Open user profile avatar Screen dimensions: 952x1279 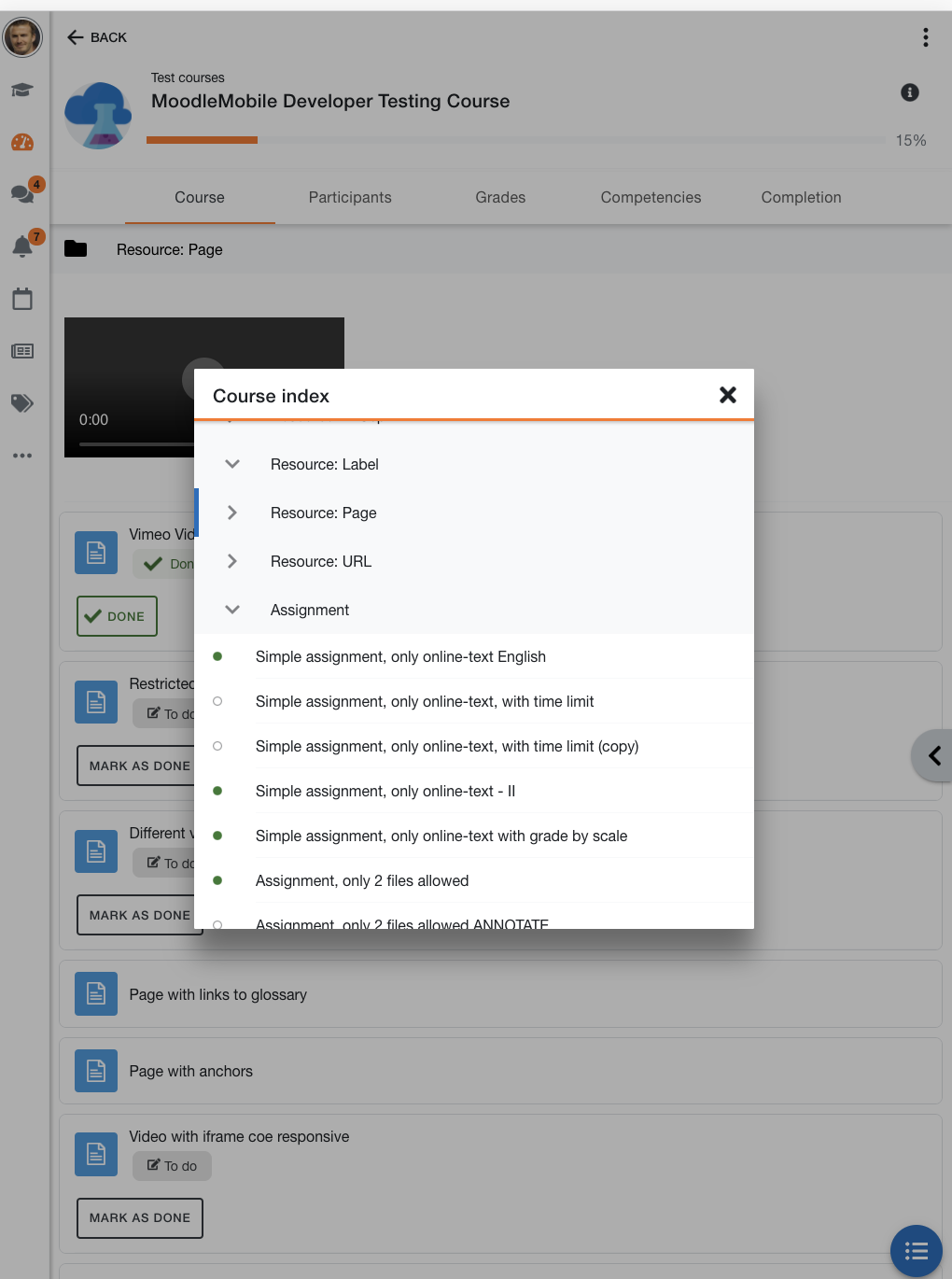point(22,37)
